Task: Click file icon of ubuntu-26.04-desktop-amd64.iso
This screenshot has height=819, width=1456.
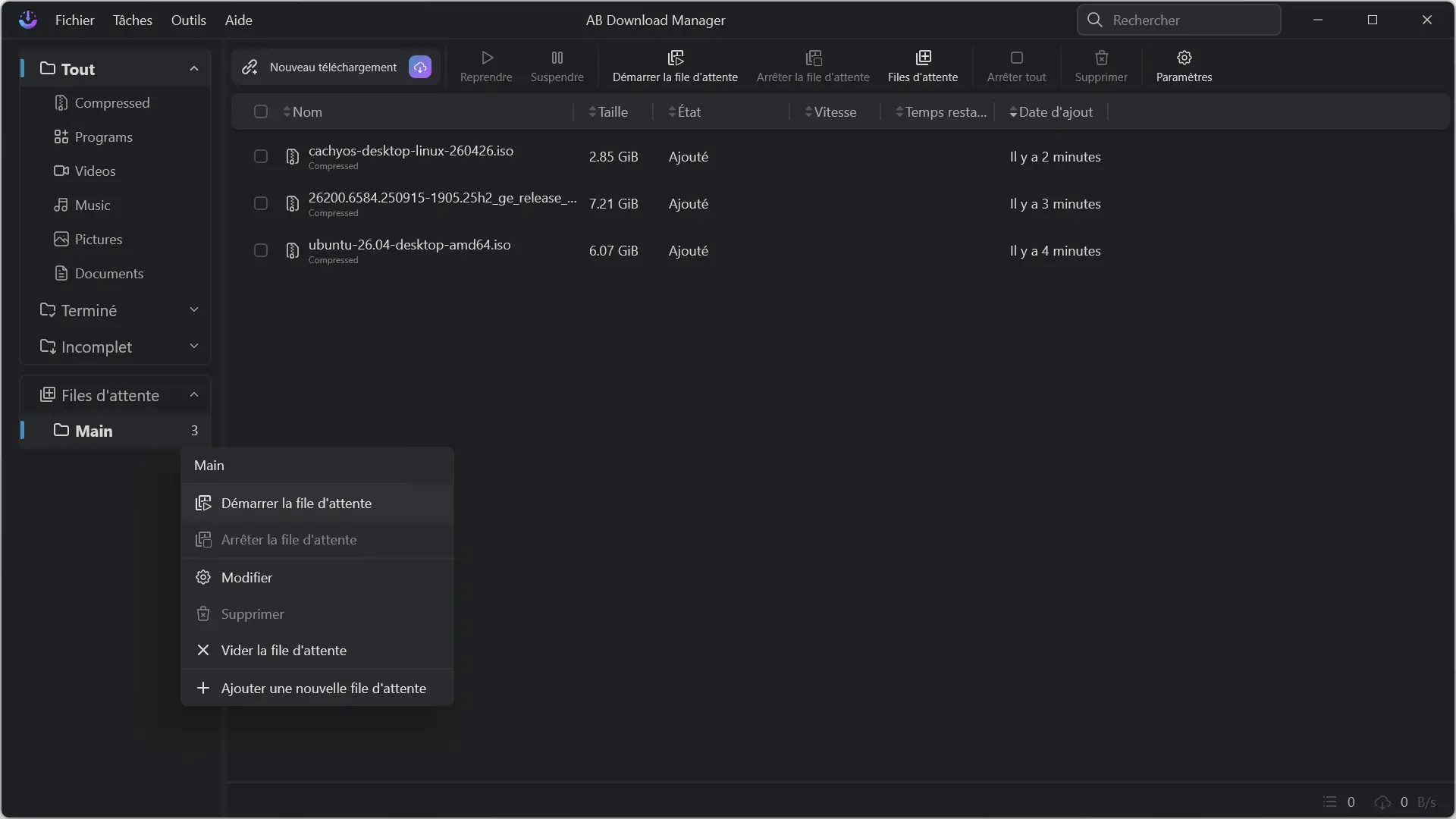Action: tap(292, 251)
